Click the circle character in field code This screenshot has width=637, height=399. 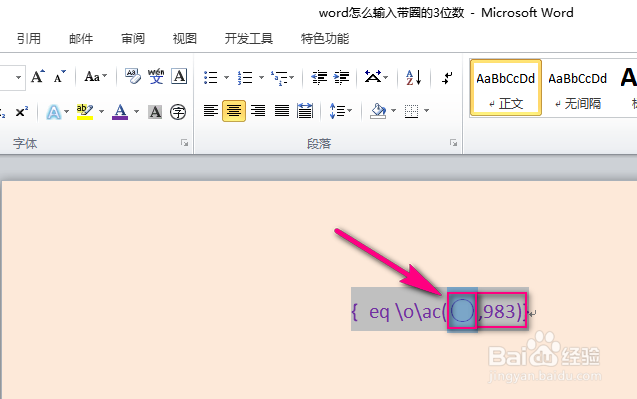click(462, 311)
